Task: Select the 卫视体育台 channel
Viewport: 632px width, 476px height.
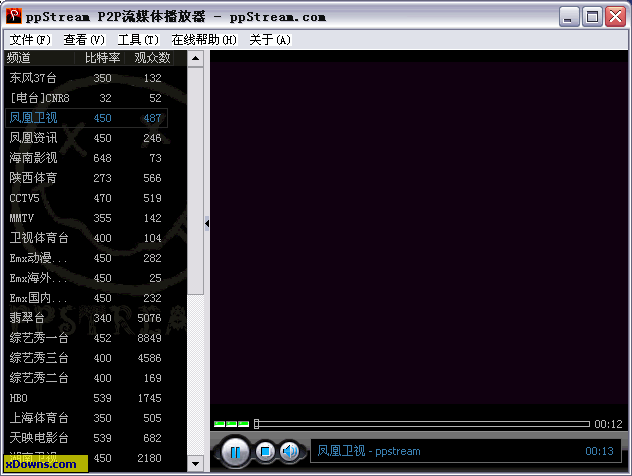Action: click(x=86, y=238)
